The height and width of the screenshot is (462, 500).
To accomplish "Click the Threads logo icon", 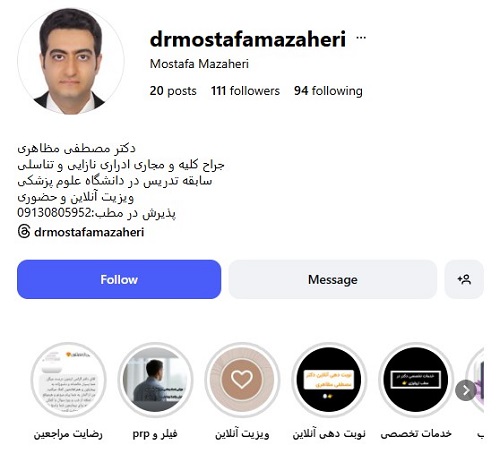I will pos(24,232).
